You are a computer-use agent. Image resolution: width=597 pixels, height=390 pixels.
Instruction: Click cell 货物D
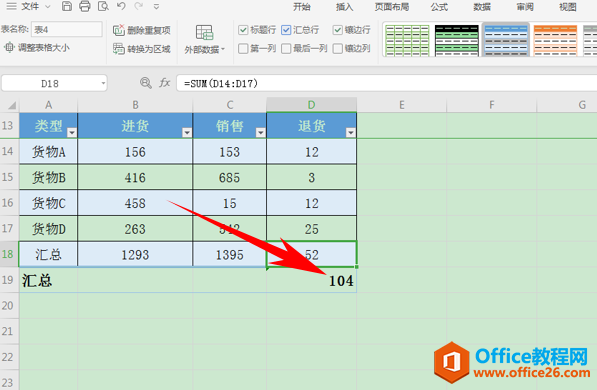tap(48, 229)
